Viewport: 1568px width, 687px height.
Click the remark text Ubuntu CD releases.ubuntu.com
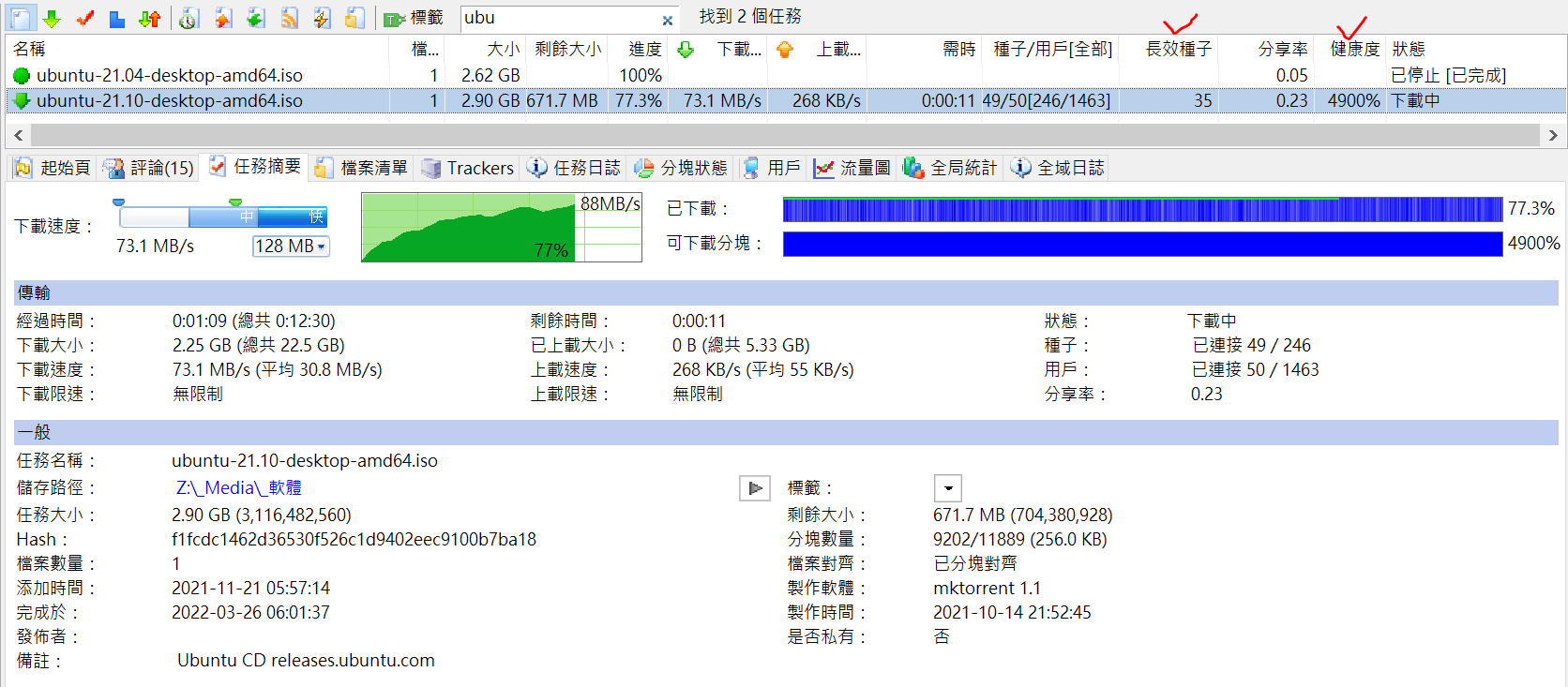point(306,661)
